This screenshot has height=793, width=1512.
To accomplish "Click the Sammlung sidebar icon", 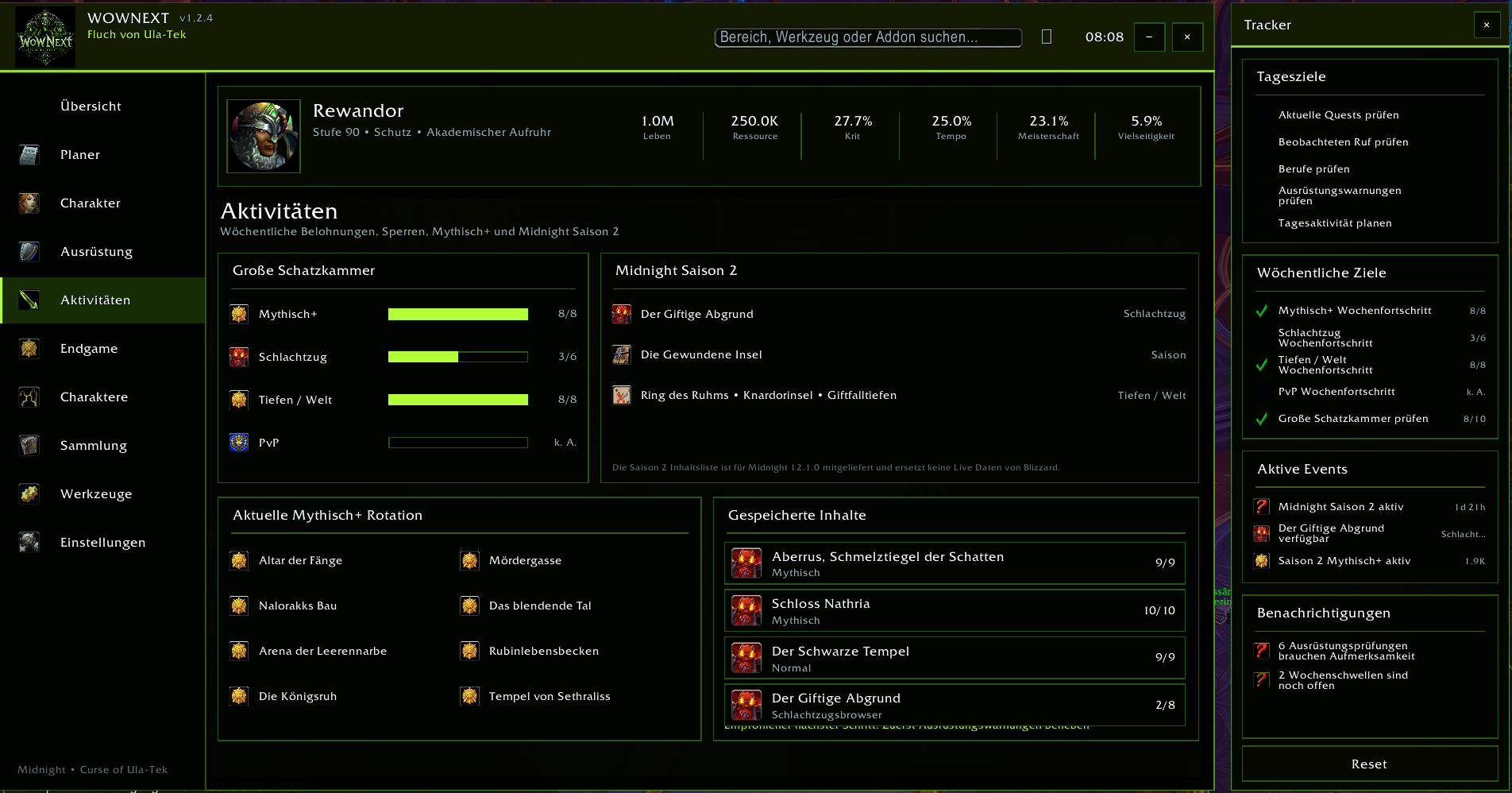I will (x=29, y=446).
